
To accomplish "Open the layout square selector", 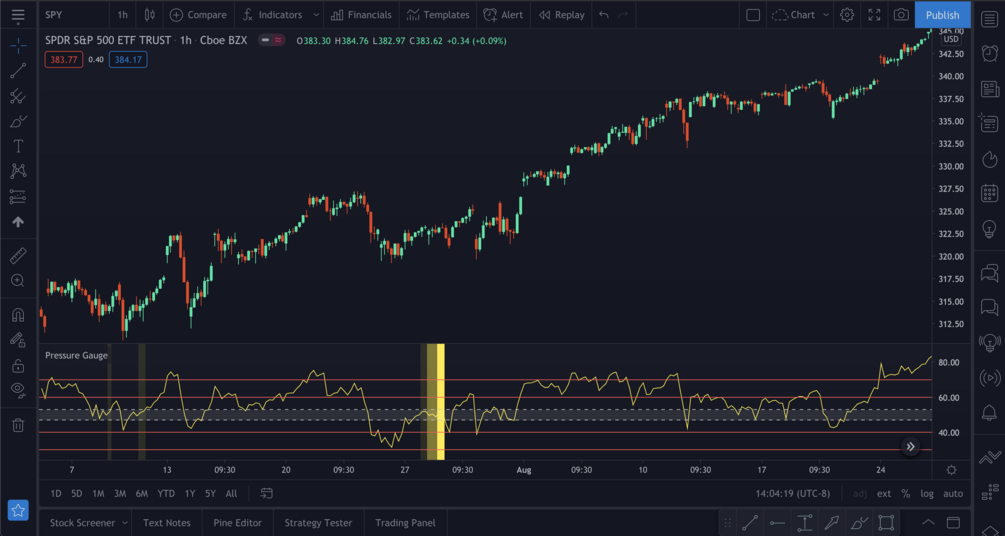I will point(753,15).
